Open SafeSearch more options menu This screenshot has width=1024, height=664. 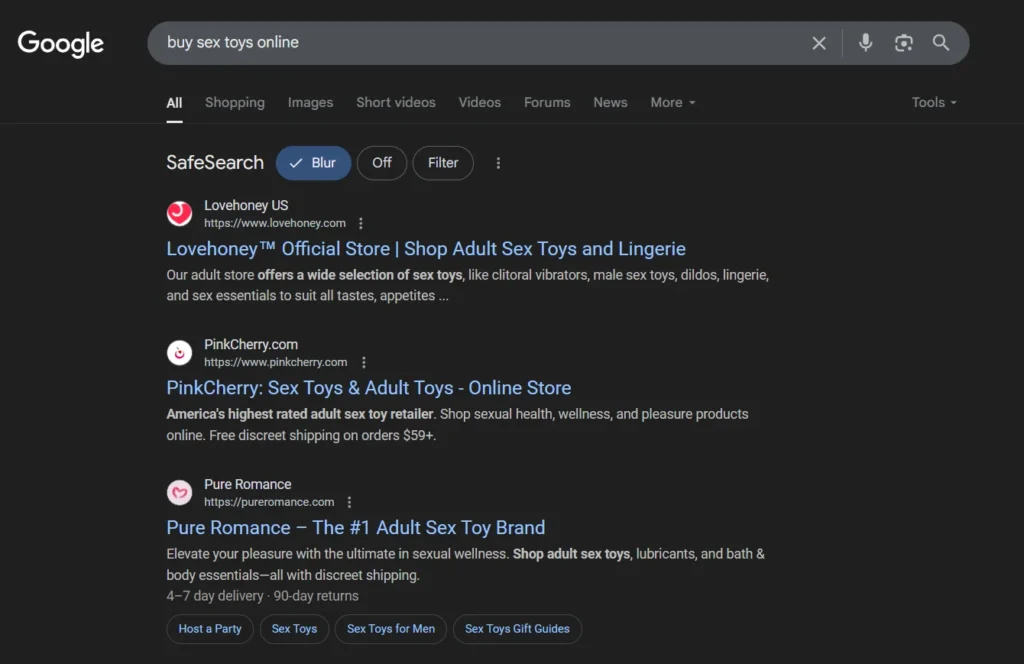tap(498, 163)
